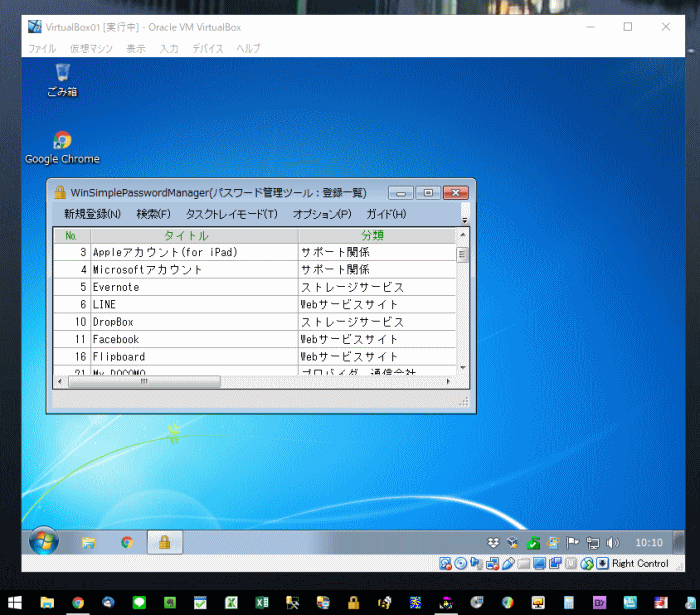
Task: Select the Google Chrome desktop shortcut
Action: point(62,148)
